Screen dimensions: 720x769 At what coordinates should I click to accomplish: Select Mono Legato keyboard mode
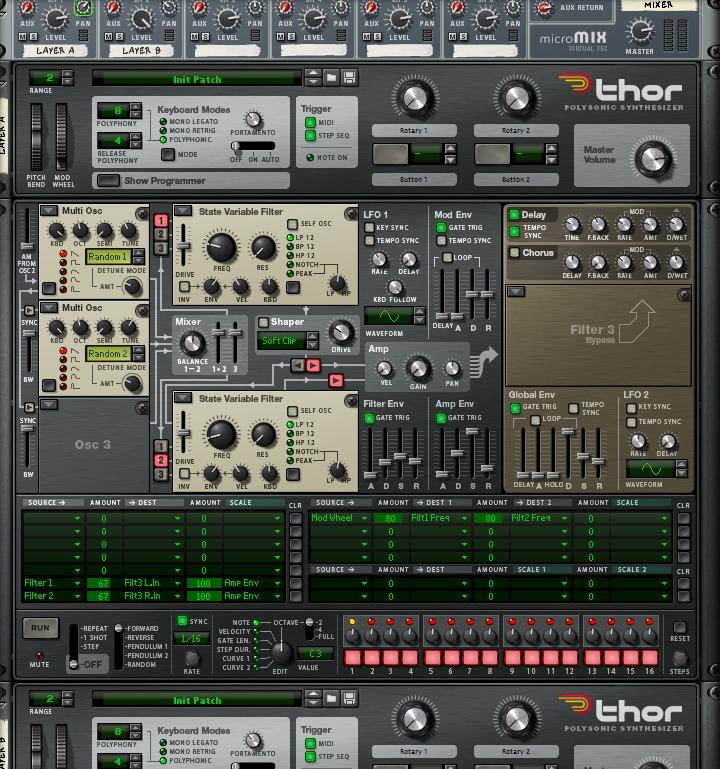[x=163, y=122]
